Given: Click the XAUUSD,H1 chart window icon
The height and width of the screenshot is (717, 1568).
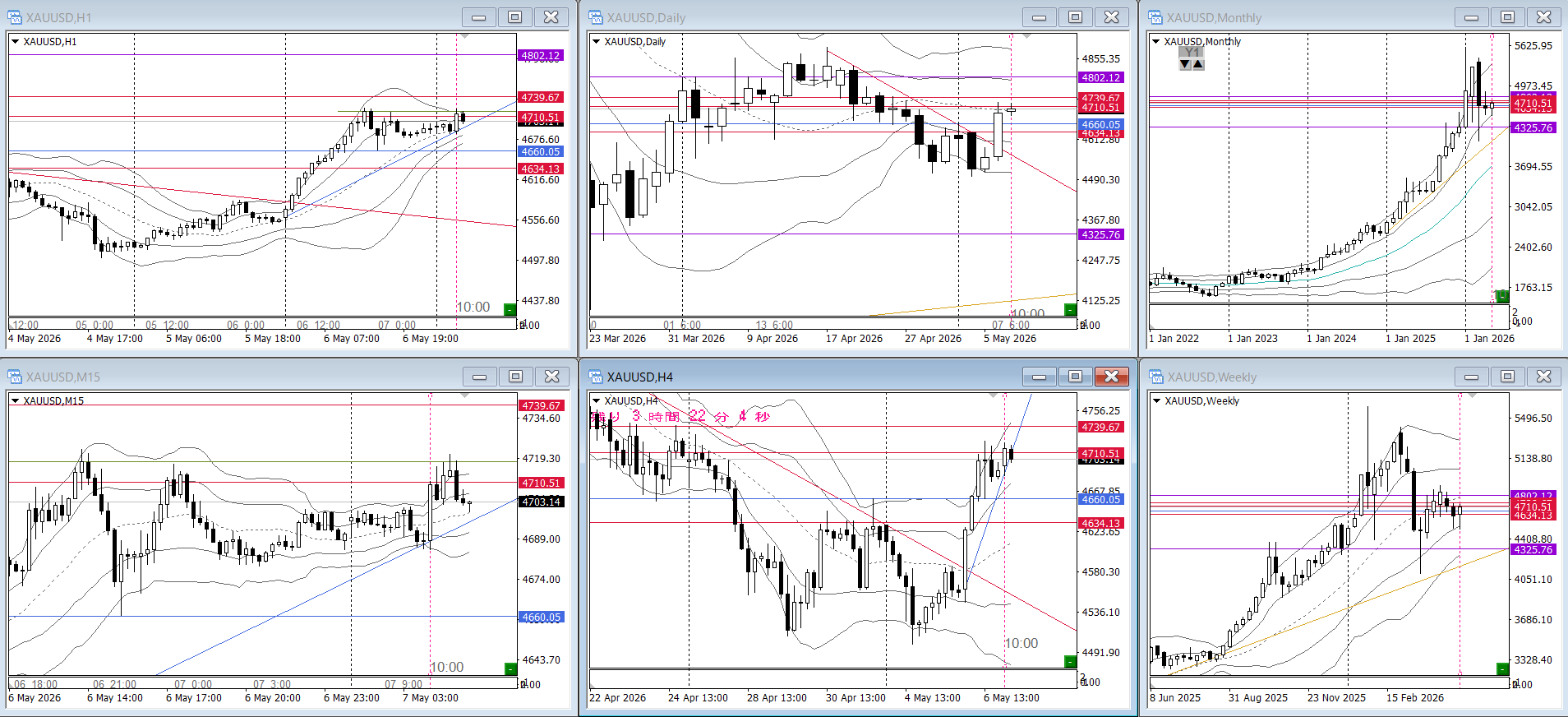Looking at the screenshot, I should 15,17.
